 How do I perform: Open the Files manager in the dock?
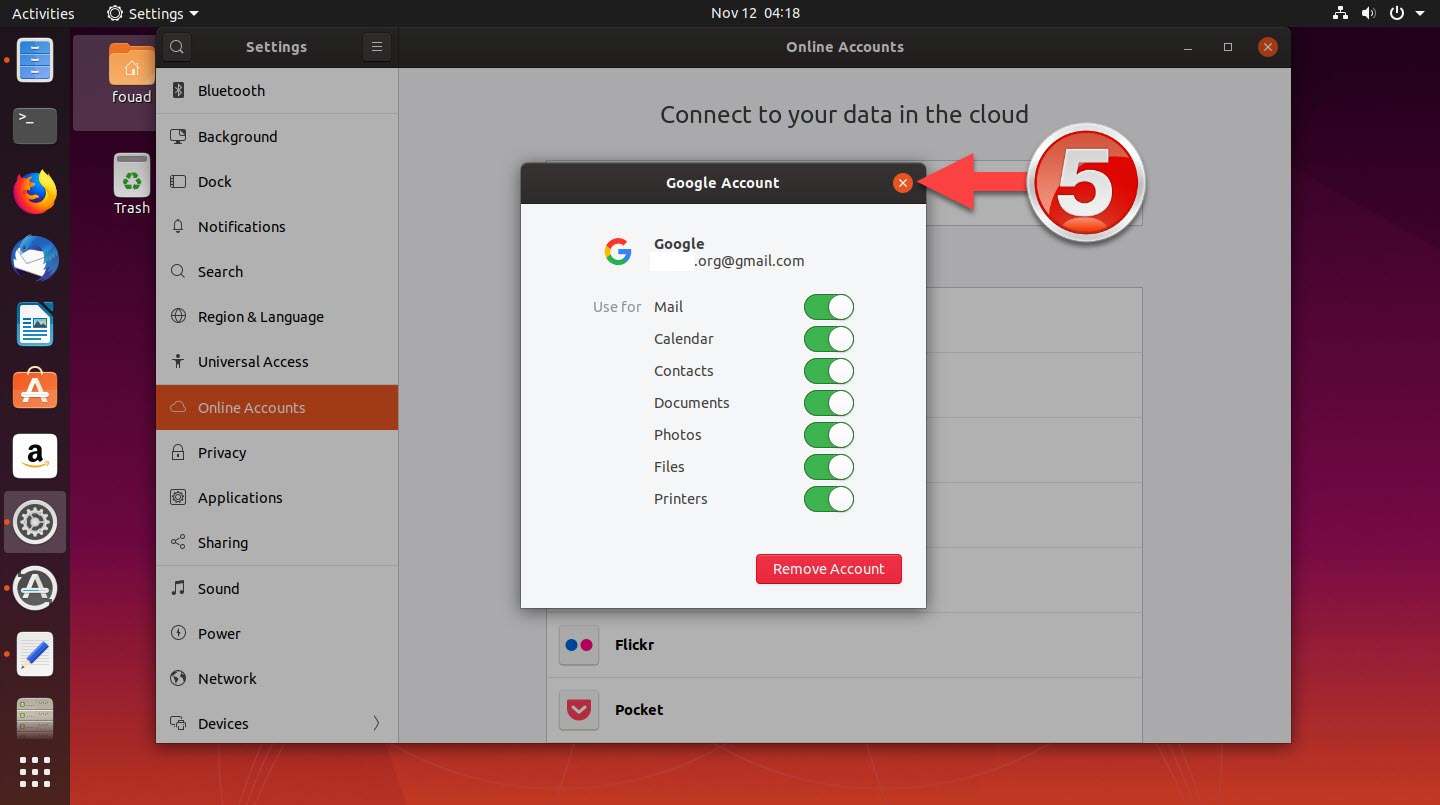point(35,60)
